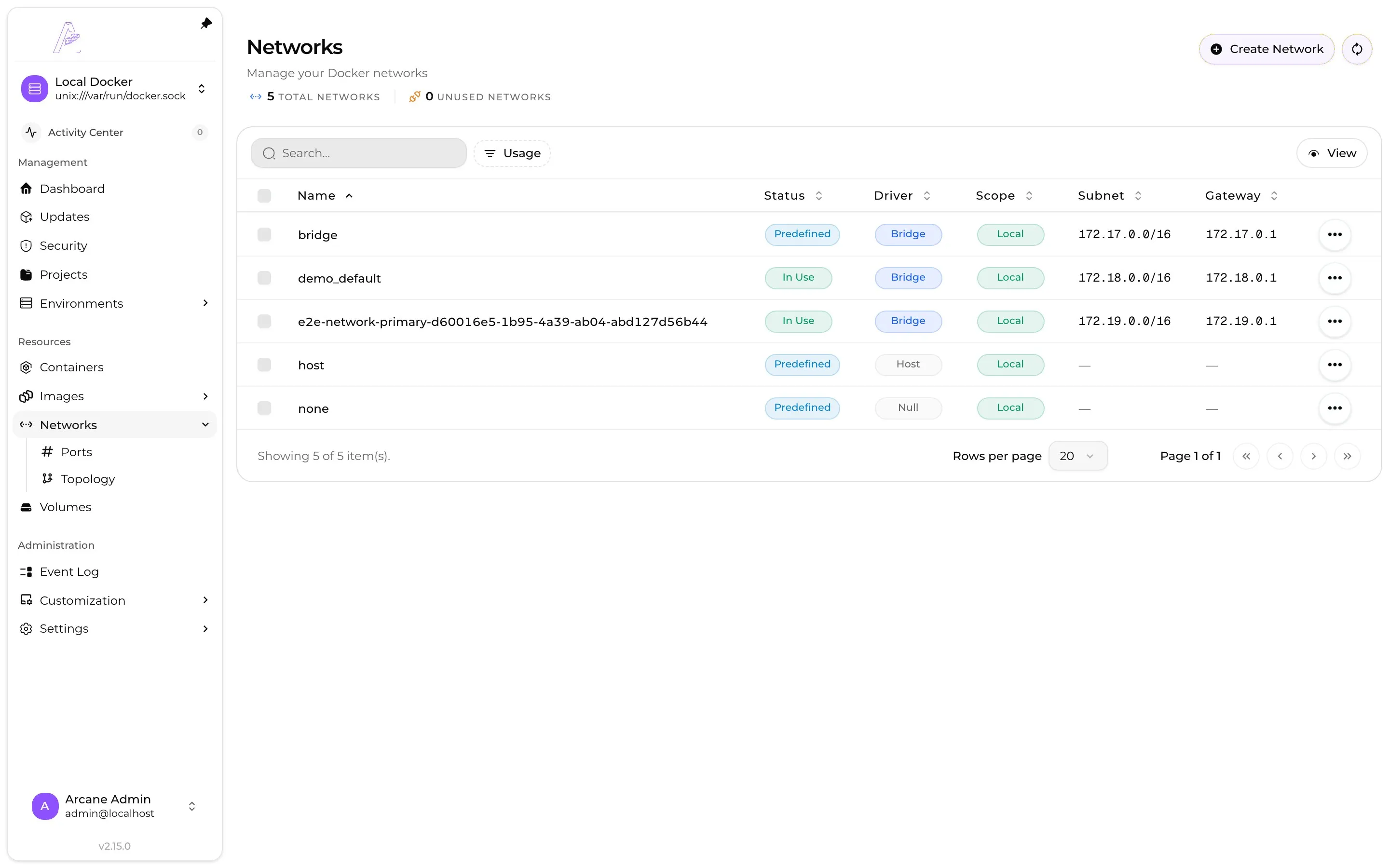This screenshot has height=868, width=1389.
Task: Open the none network name
Action: (x=313, y=409)
